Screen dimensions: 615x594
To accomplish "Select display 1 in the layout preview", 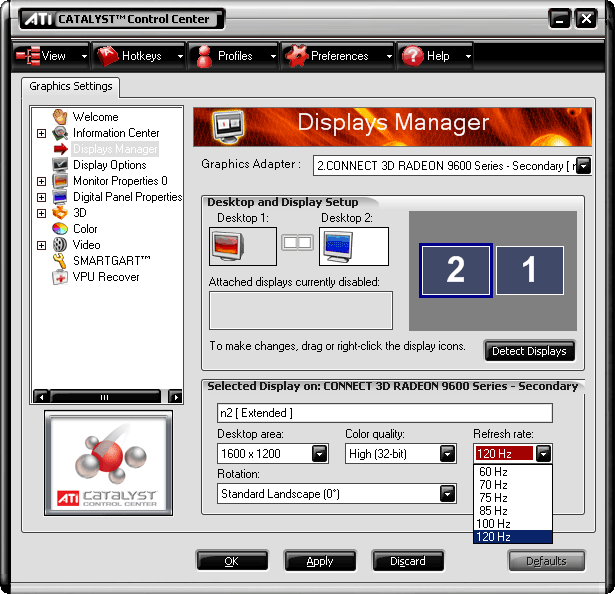I will pyautogui.click(x=530, y=270).
